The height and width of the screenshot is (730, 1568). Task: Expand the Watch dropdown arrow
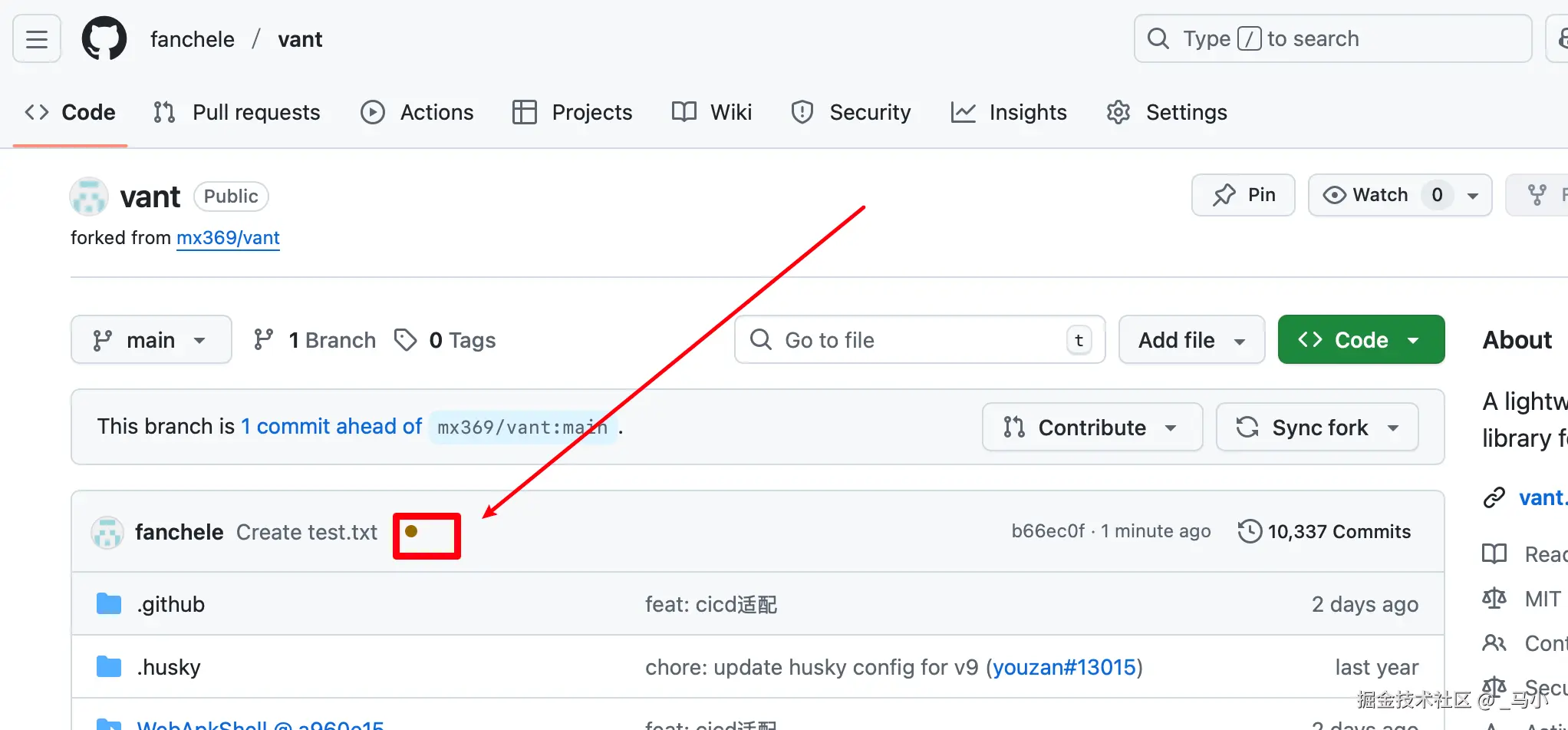coord(1472,196)
